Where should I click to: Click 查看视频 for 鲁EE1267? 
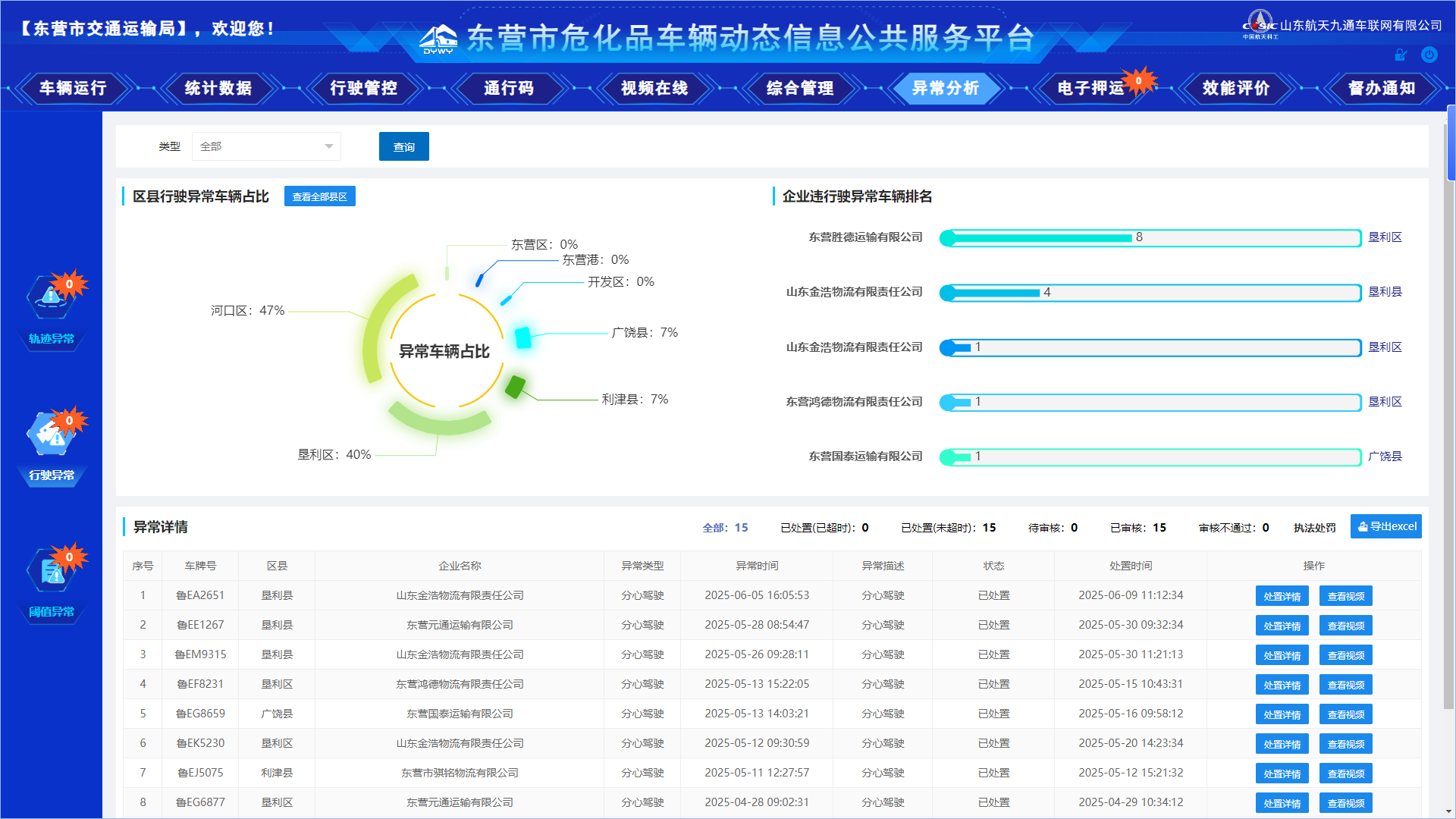(1345, 626)
